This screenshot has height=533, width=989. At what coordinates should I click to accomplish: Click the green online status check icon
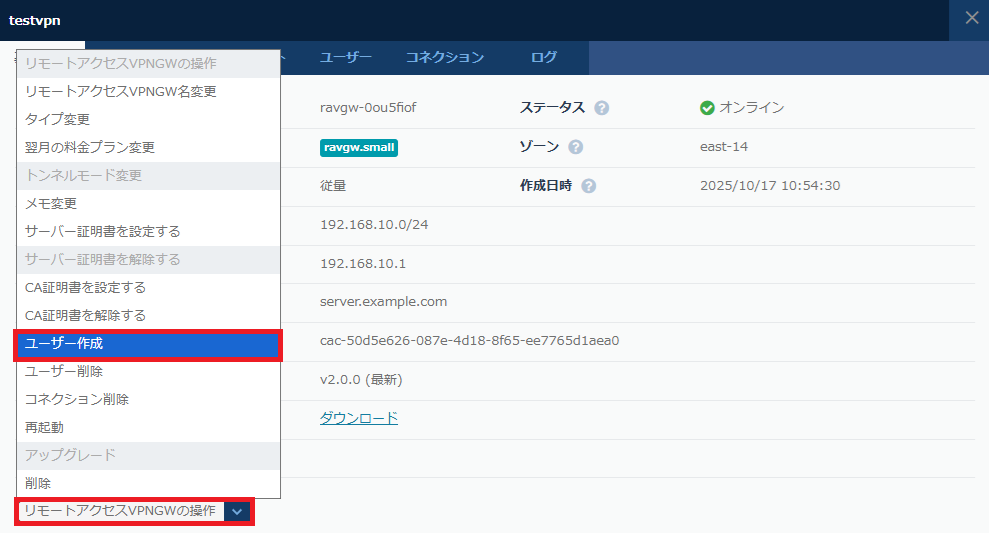[x=708, y=108]
